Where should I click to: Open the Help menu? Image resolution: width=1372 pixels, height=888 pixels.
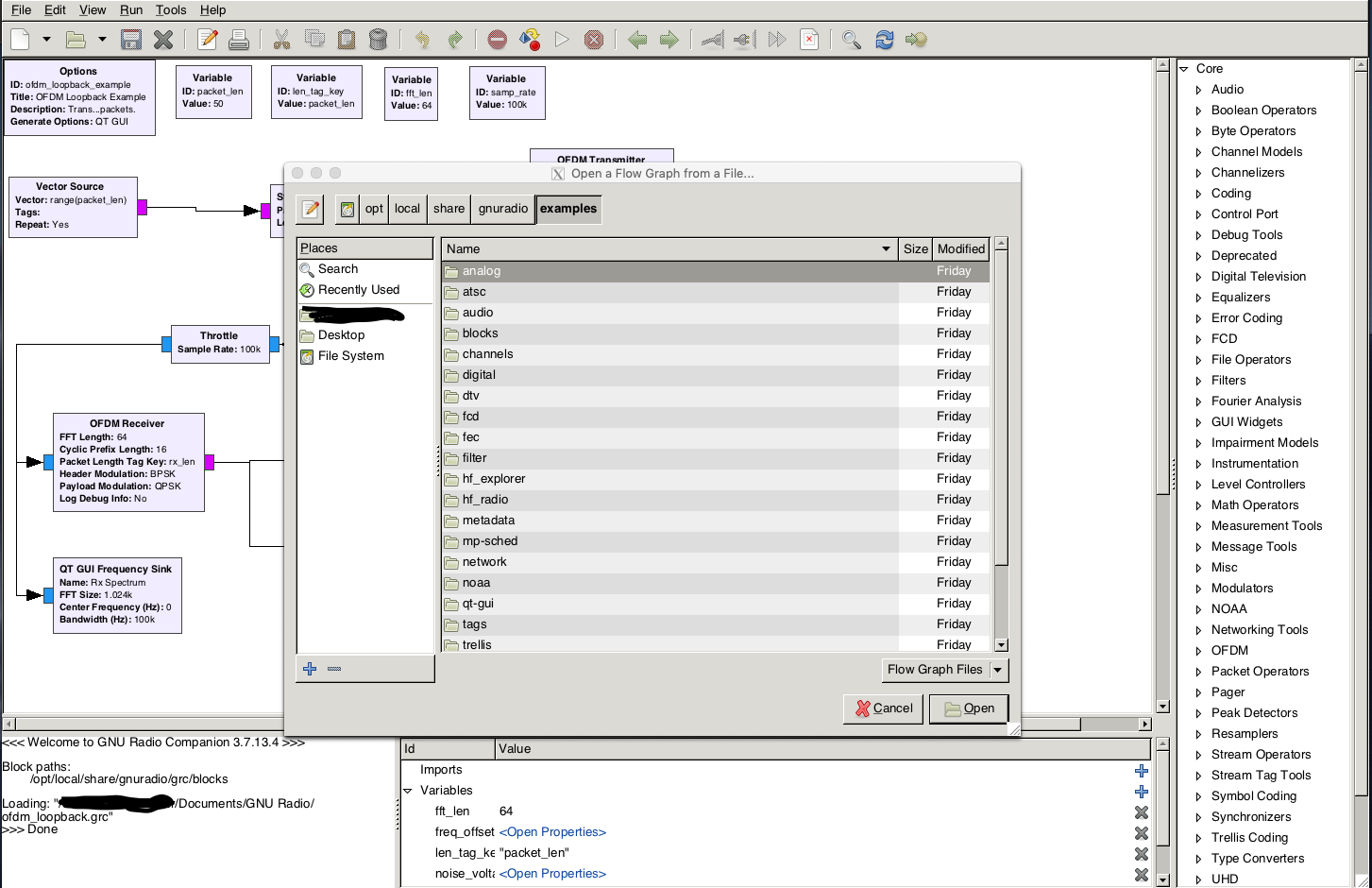point(212,9)
